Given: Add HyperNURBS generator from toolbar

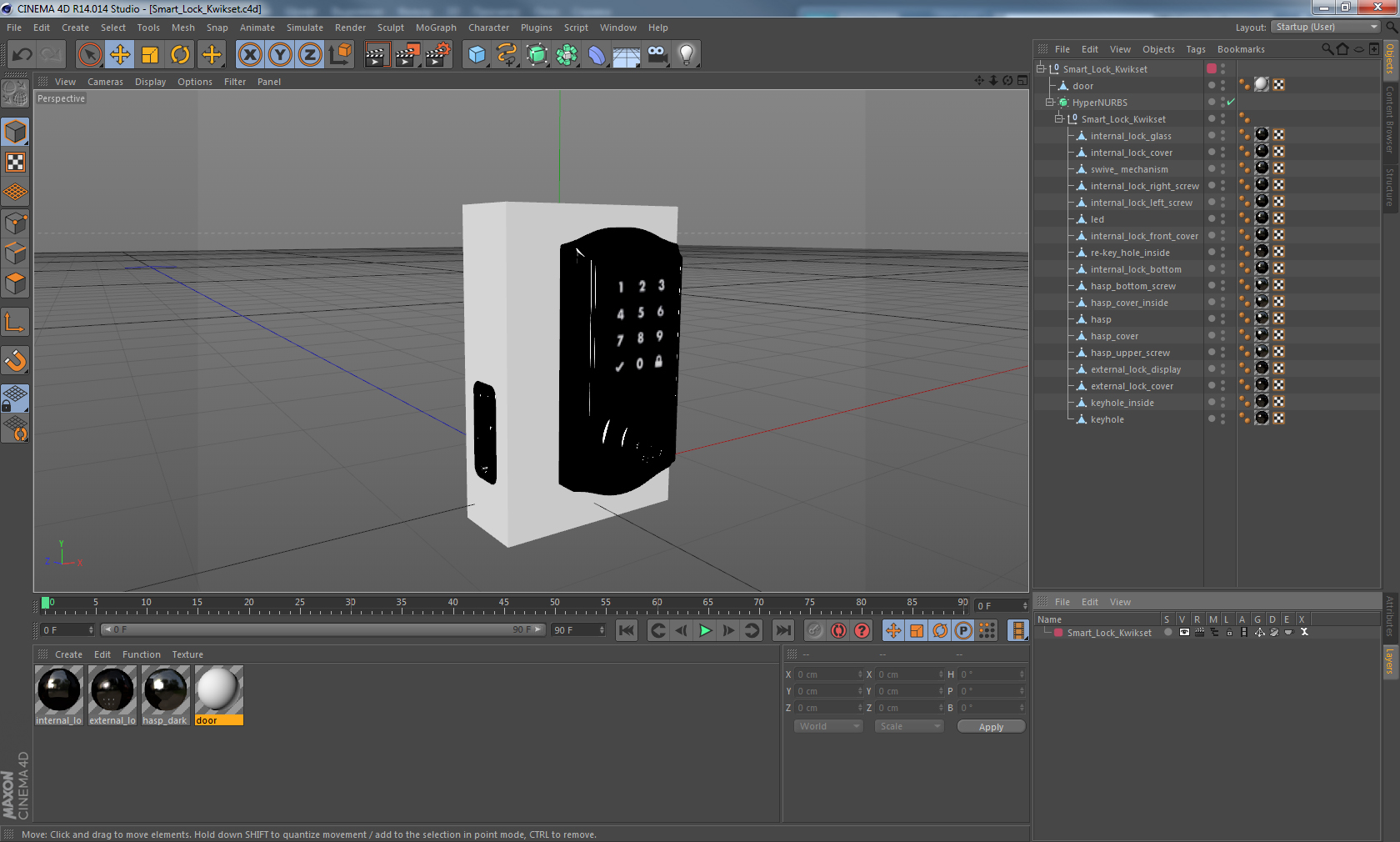Looking at the screenshot, I should coord(537,55).
